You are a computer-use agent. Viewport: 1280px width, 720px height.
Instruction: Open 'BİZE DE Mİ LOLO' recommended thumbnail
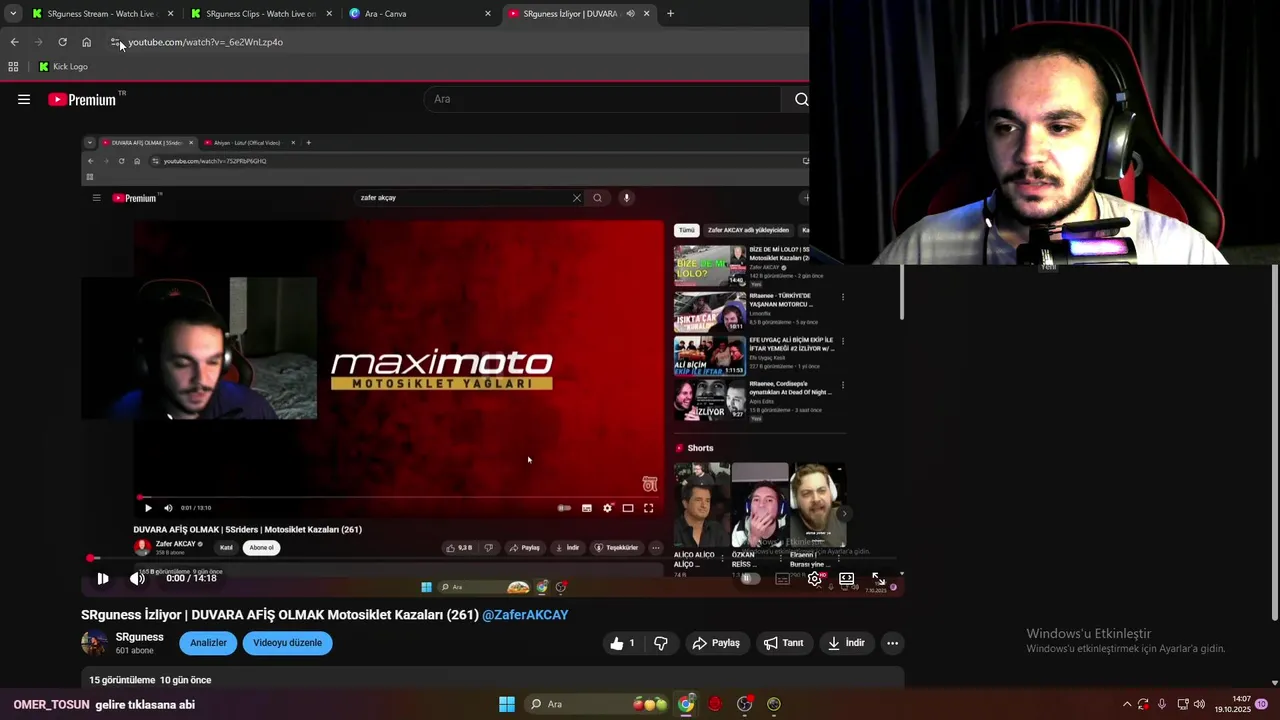click(709, 266)
